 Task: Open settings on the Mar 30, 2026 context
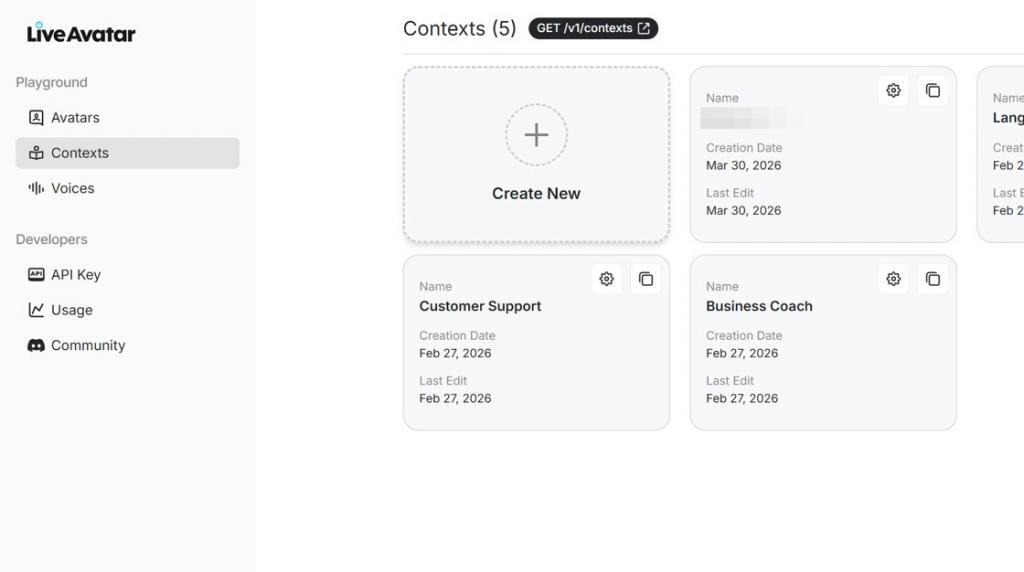(893, 90)
